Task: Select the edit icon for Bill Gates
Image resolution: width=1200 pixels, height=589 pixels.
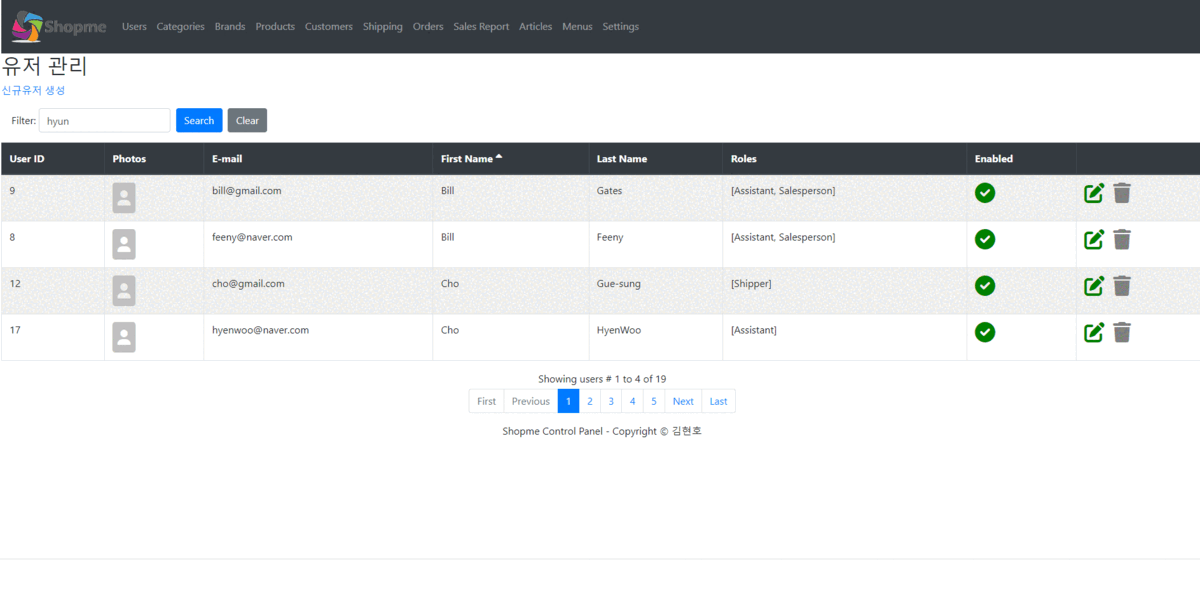Action: pyautogui.click(x=1094, y=192)
